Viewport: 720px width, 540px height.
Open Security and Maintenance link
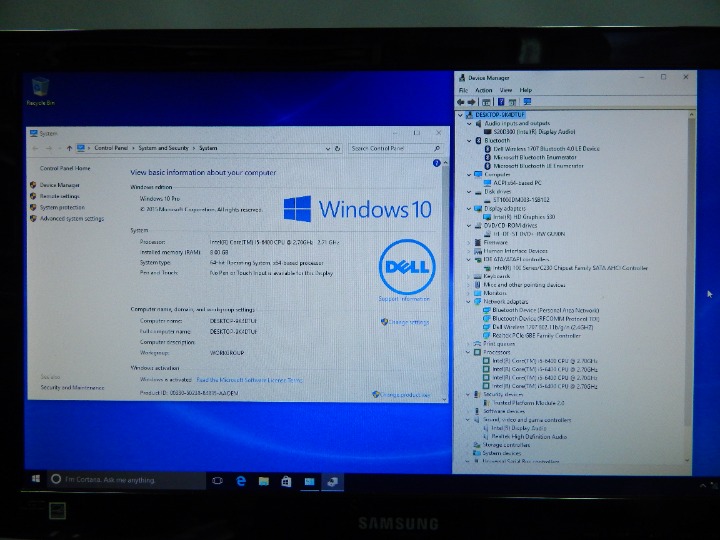click(72, 388)
